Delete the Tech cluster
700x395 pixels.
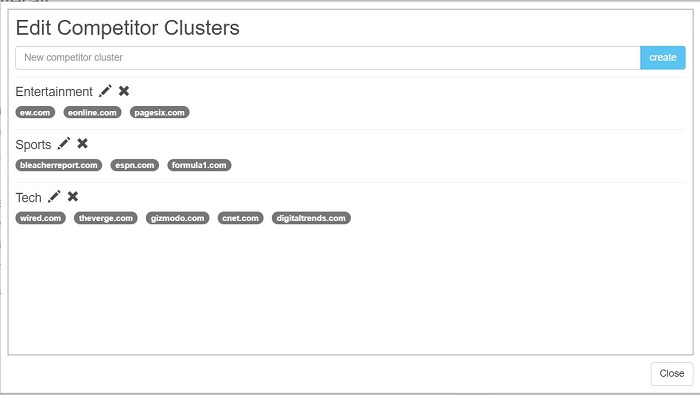pyautogui.click(x=73, y=196)
